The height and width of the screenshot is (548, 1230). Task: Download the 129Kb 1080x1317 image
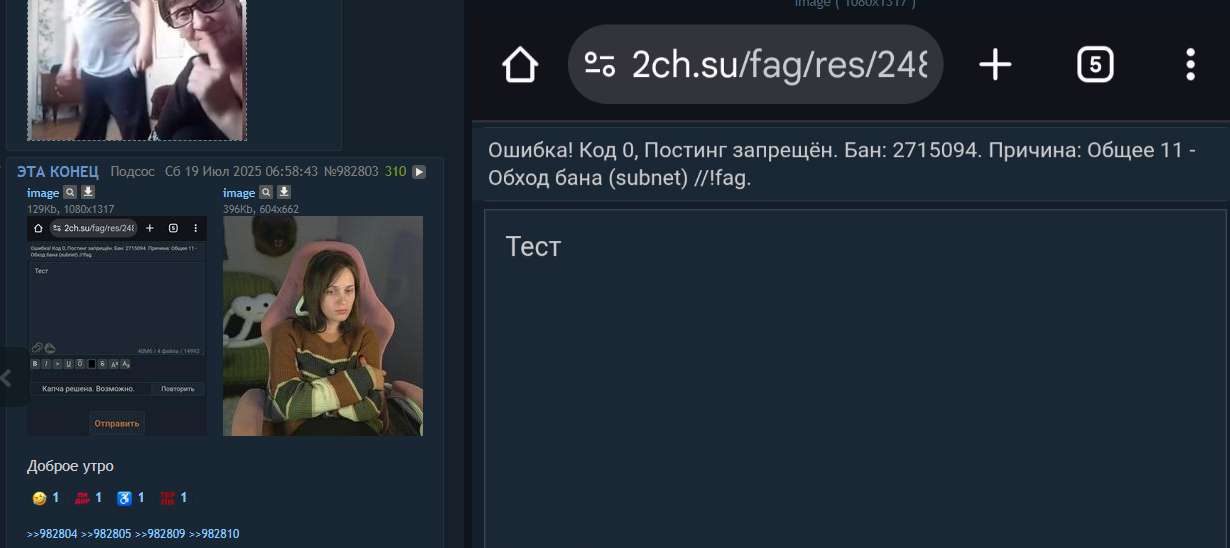(88, 192)
